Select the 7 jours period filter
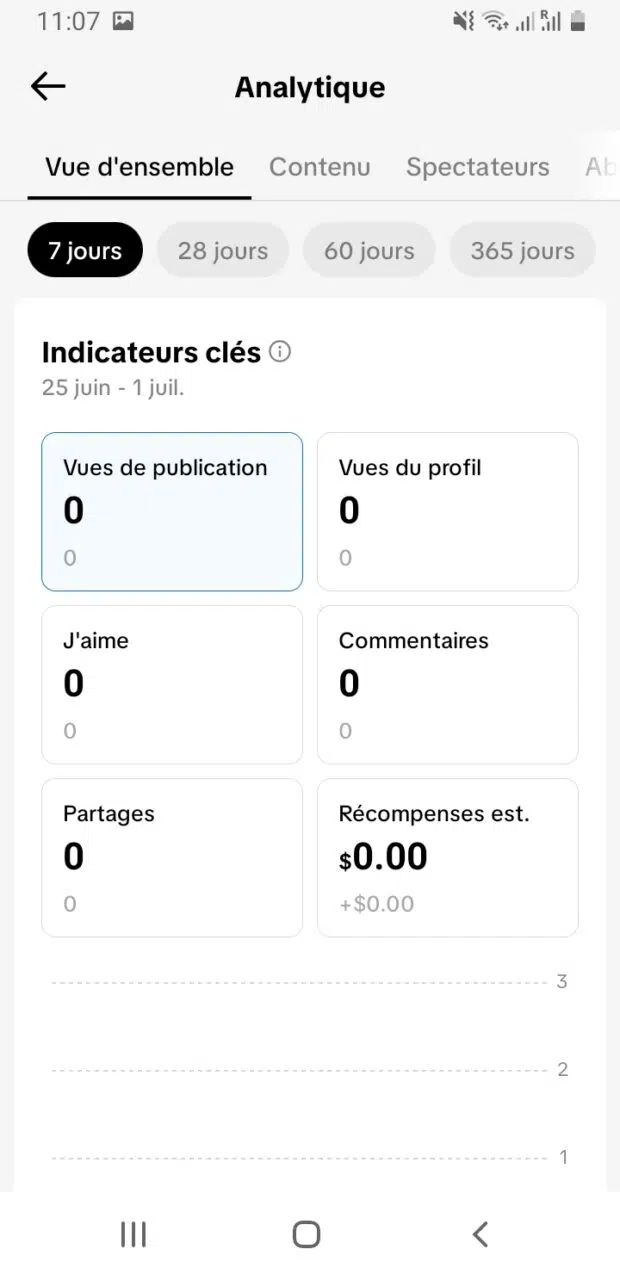 point(85,250)
